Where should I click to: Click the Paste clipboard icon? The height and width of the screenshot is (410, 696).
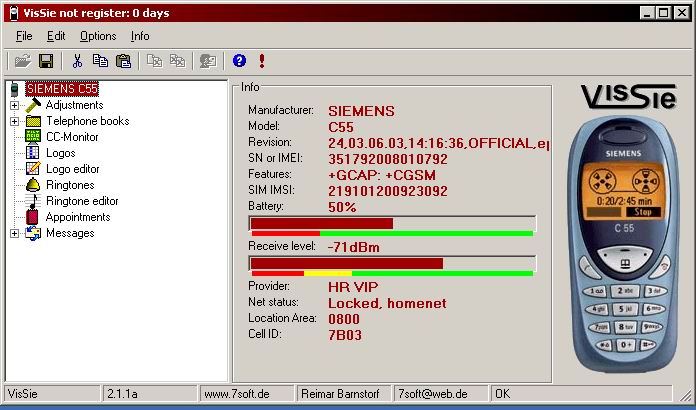tap(123, 61)
